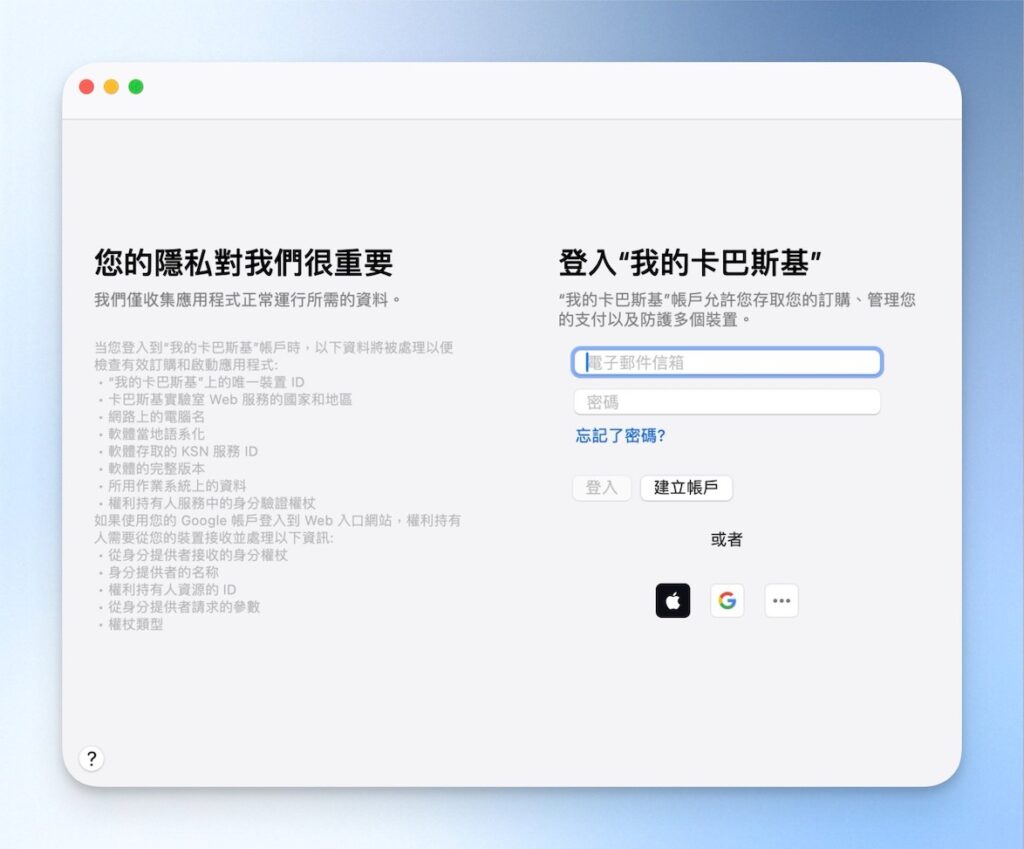The height and width of the screenshot is (849, 1024).
Task: Click text 我們僅收集應用程式正常運行所需的資料
Action: click(x=247, y=300)
